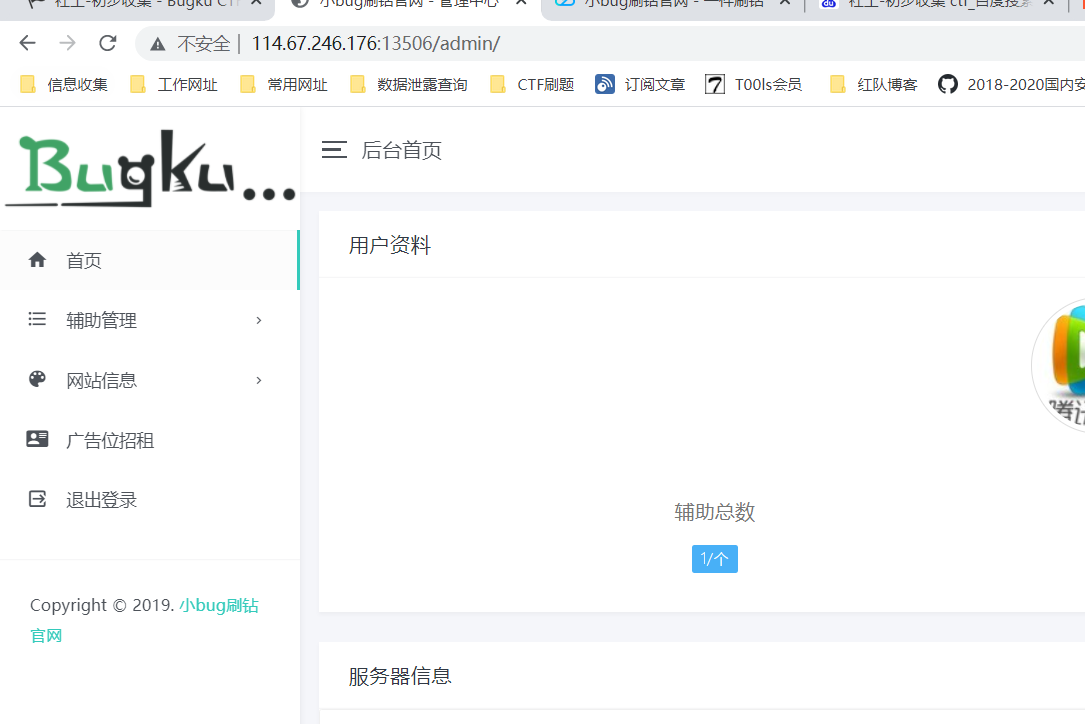1085x724 pixels.
Task: Open the 信息收集 bookmark folder
Action: point(64,84)
